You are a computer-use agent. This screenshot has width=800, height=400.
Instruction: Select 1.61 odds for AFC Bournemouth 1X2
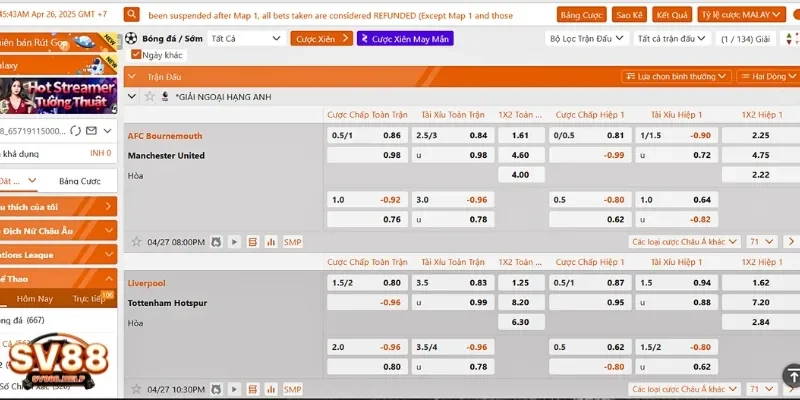(520, 135)
